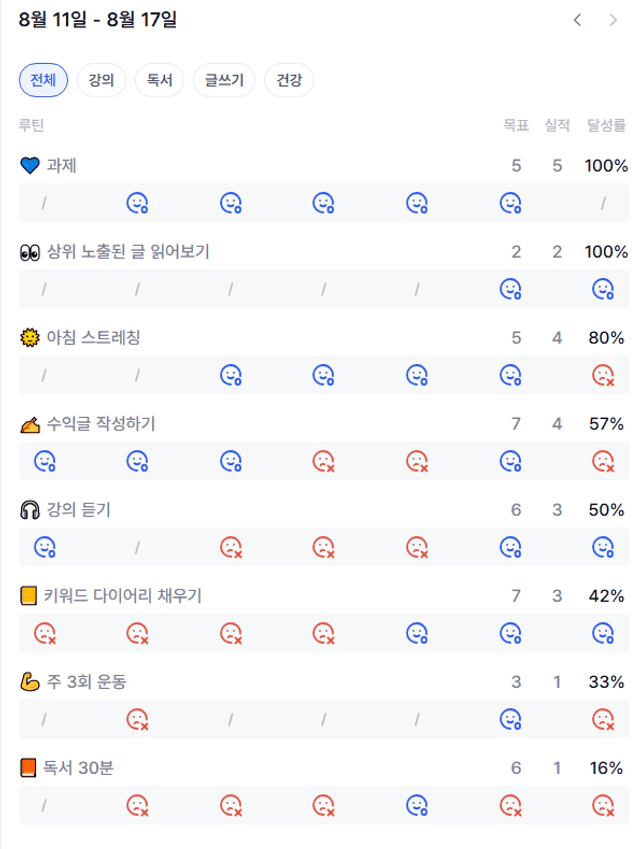Toggle last day's failed face for 아침 스트레칭
640x849 pixels.
pos(603,375)
